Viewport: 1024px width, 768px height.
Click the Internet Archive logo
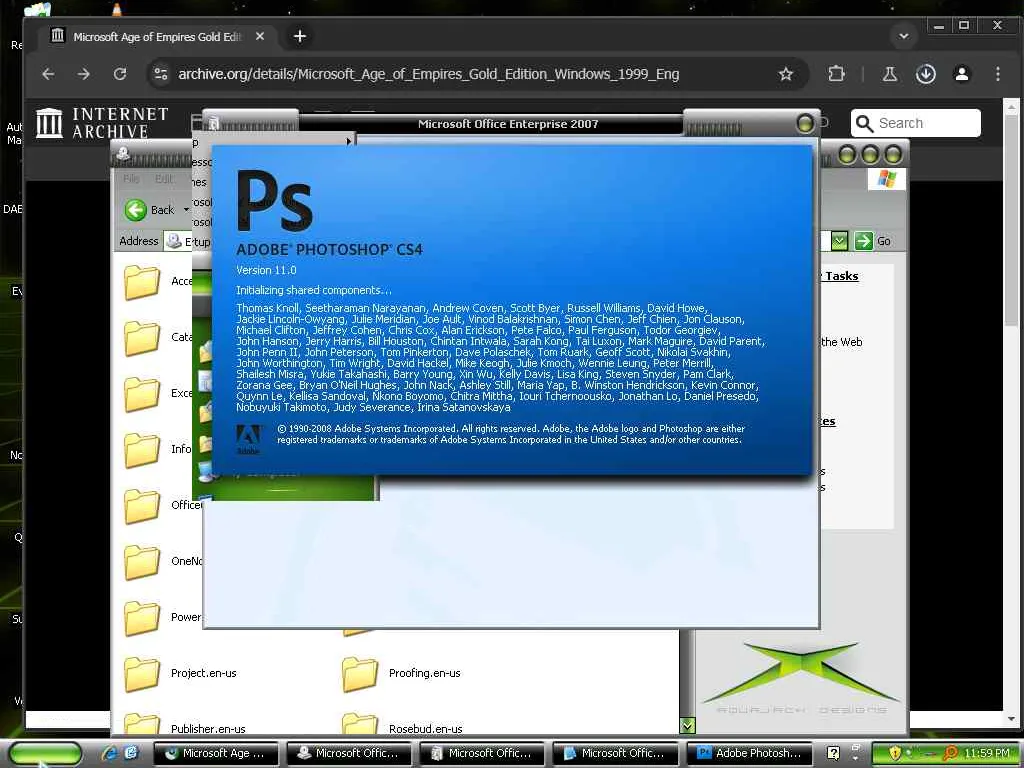pos(102,123)
